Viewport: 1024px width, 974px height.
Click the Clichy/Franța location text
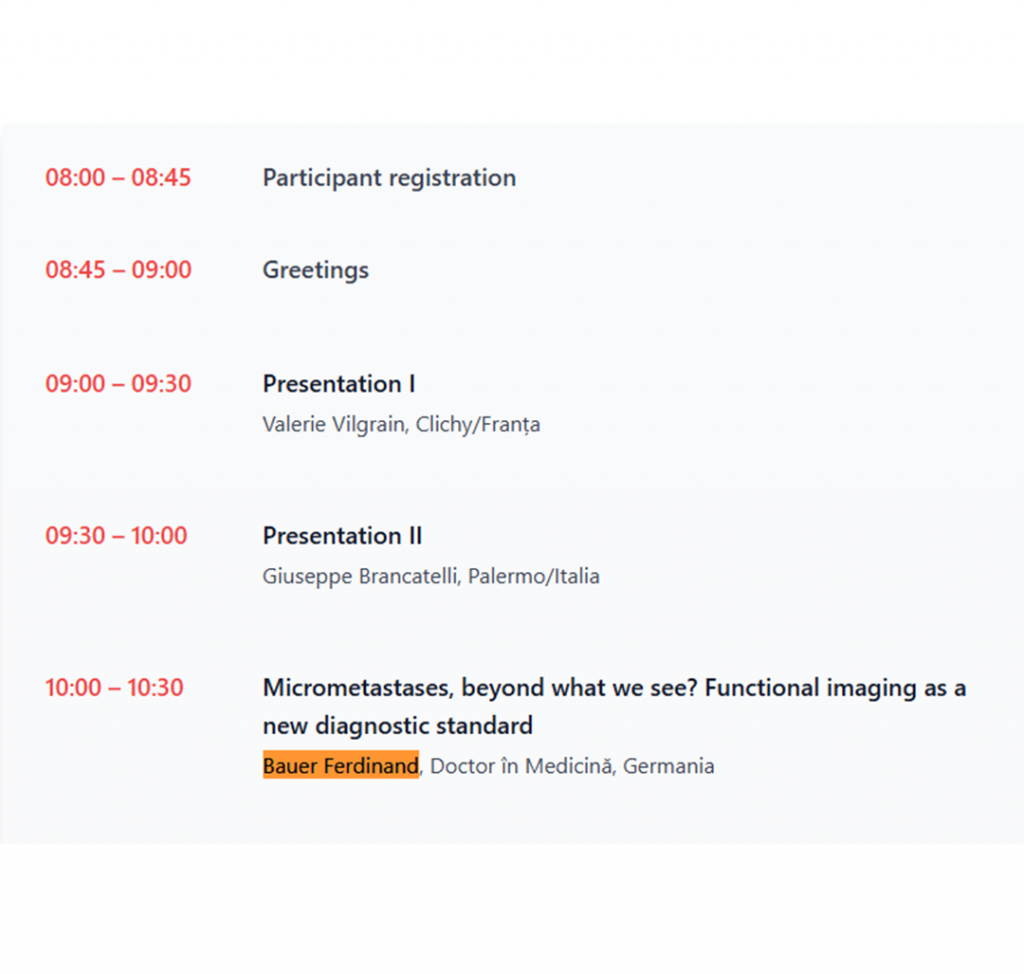tap(478, 424)
